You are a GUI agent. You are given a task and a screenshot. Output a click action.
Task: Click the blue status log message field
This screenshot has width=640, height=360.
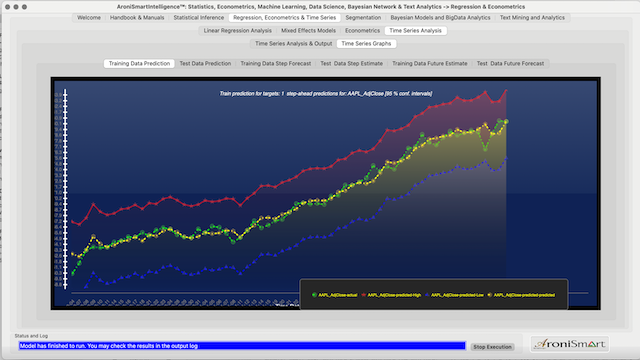click(x=242, y=346)
